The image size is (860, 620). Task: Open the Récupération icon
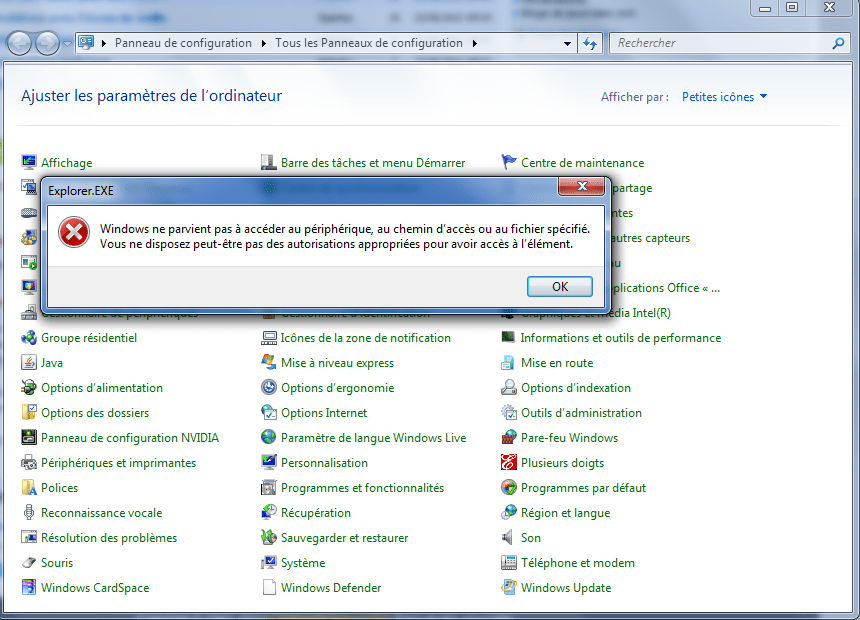(x=268, y=512)
